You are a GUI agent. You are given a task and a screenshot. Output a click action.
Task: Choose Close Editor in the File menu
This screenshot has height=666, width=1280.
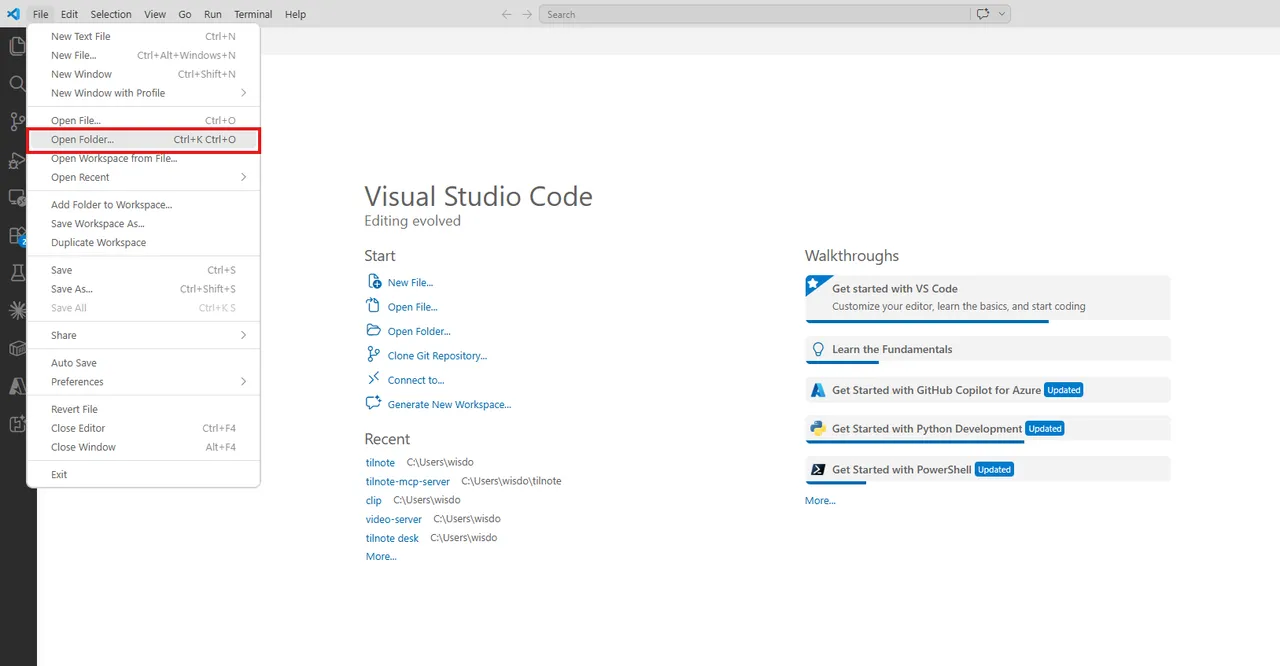click(x=143, y=428)
